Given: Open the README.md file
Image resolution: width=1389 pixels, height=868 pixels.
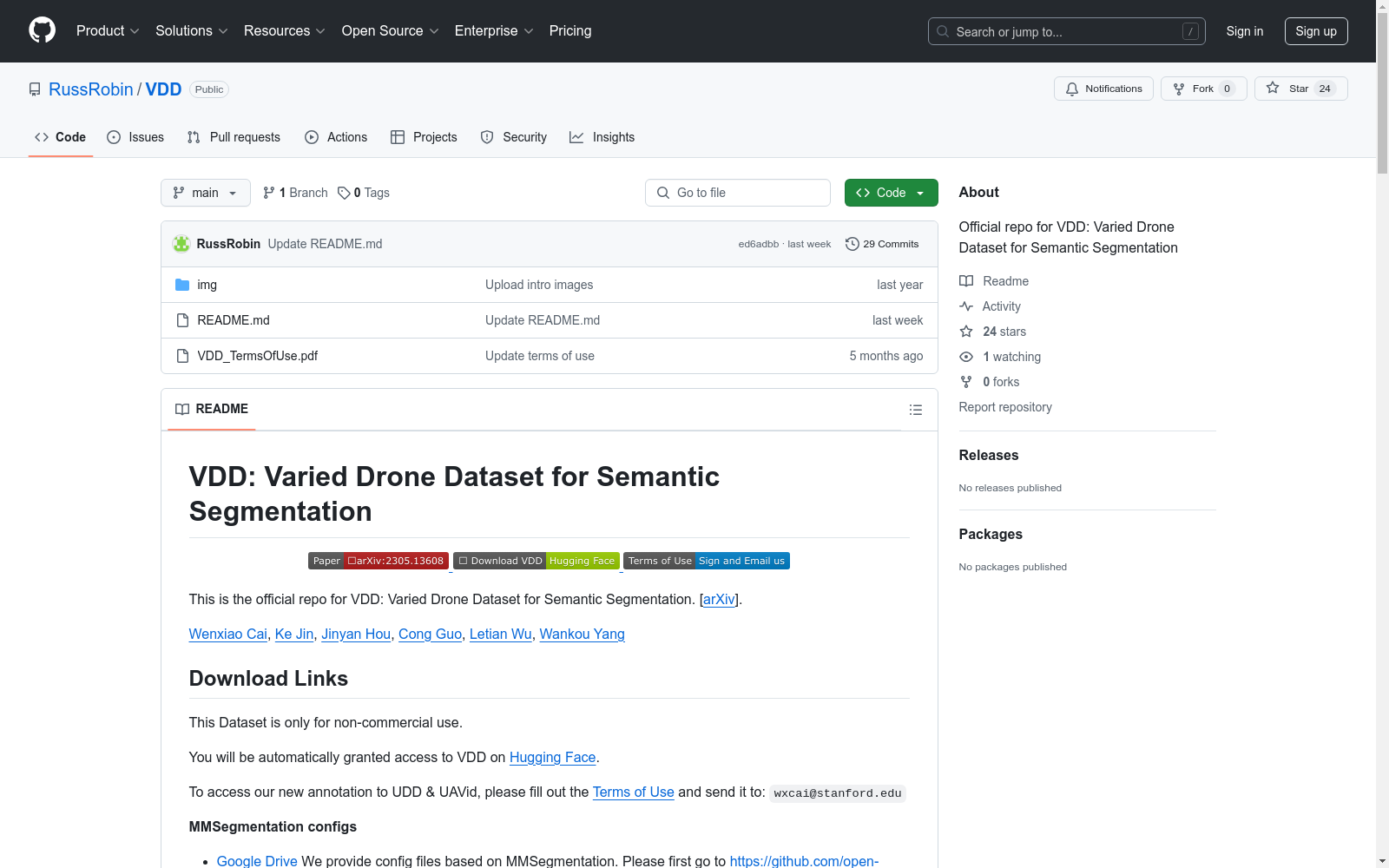Looking at the screenshot, I should pos(234,320).
